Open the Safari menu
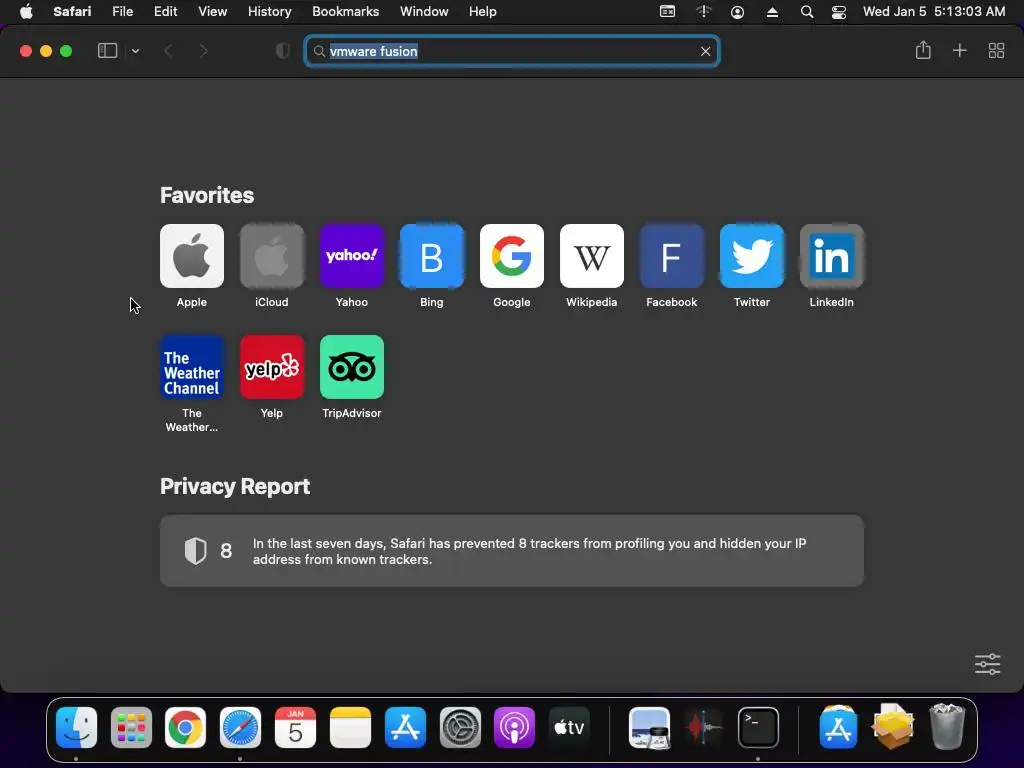 [x=72, y=12]
